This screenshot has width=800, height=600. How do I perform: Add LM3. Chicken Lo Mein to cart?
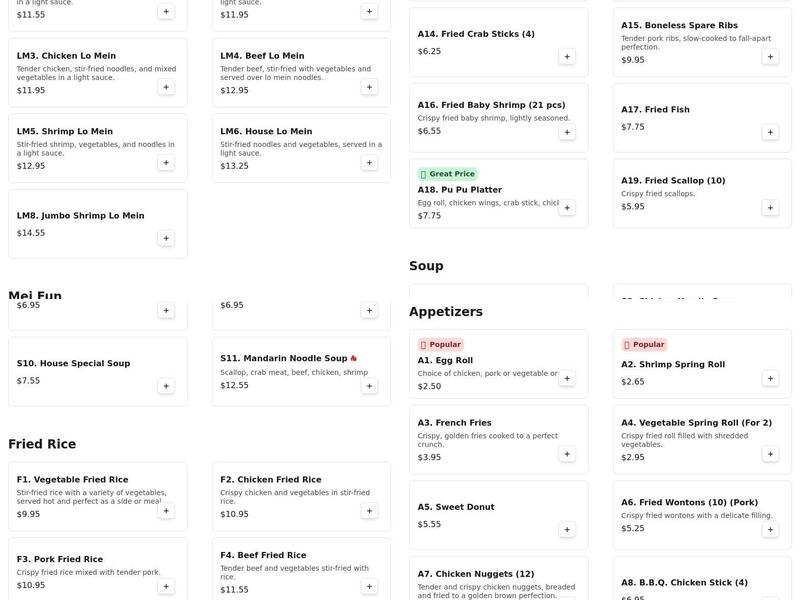[166, 87]
